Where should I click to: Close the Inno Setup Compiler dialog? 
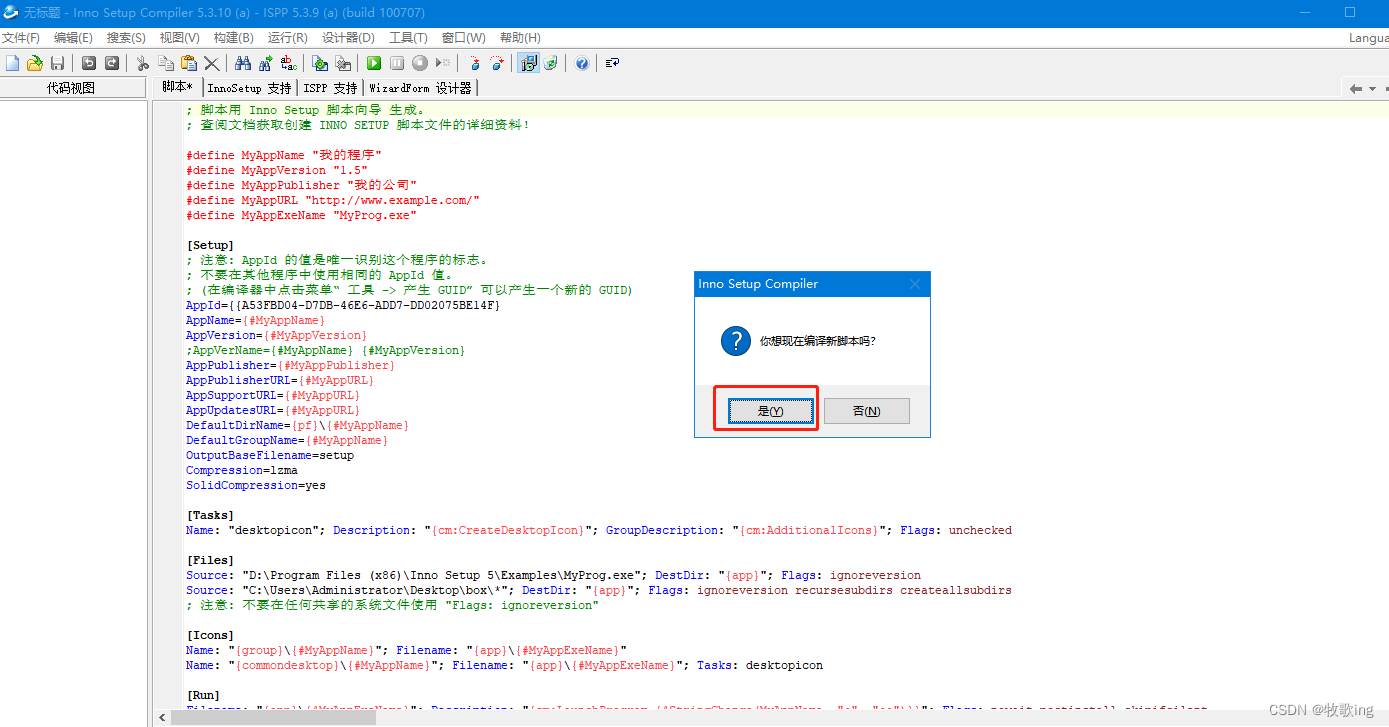click(x=914, y=284)
